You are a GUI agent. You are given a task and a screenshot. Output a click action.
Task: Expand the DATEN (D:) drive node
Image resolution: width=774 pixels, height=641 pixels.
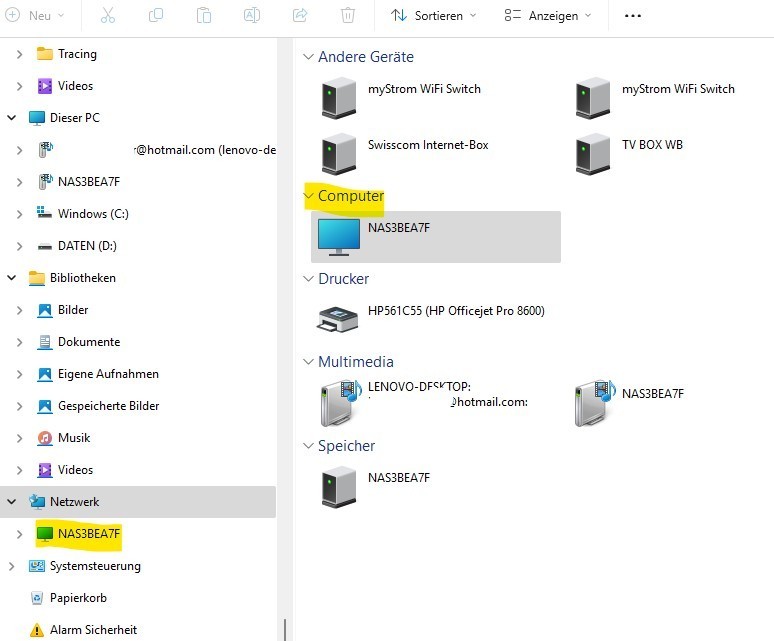pyautogui.click(x=19, y=246)
